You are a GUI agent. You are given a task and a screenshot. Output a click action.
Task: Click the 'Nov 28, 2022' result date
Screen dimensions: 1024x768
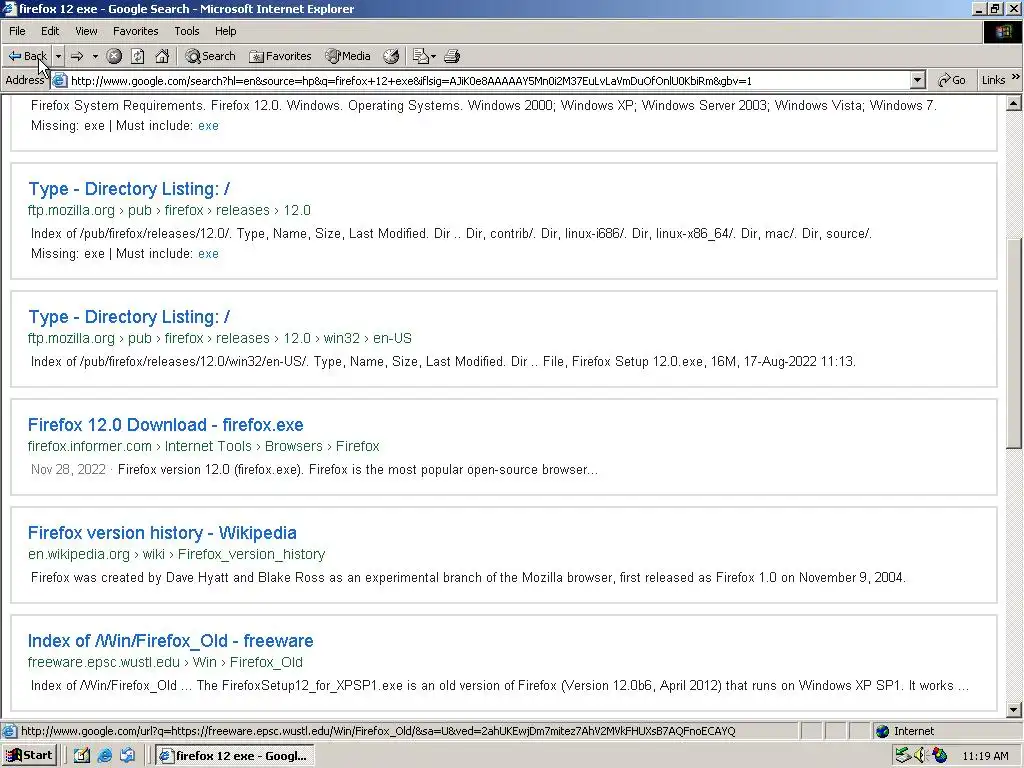pyautogui.click(x=68, y=470)
